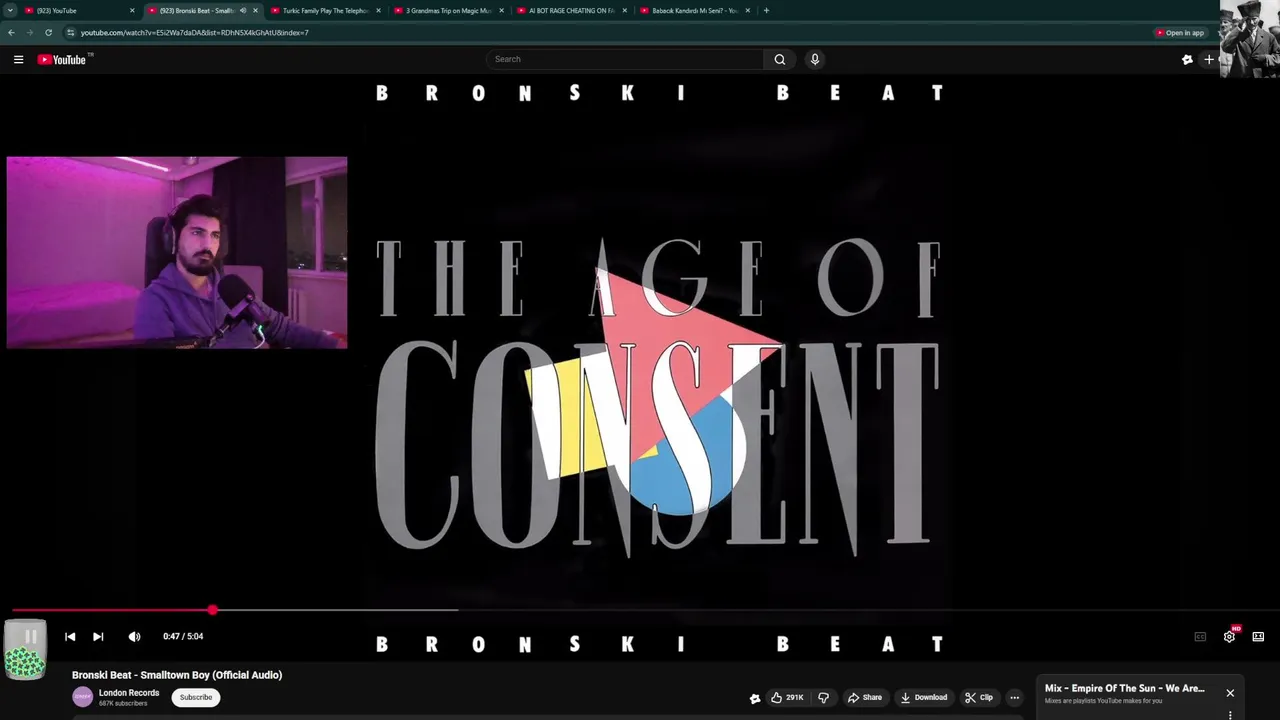Mute the Bronski Beat tab audio icon

point(243,10)
